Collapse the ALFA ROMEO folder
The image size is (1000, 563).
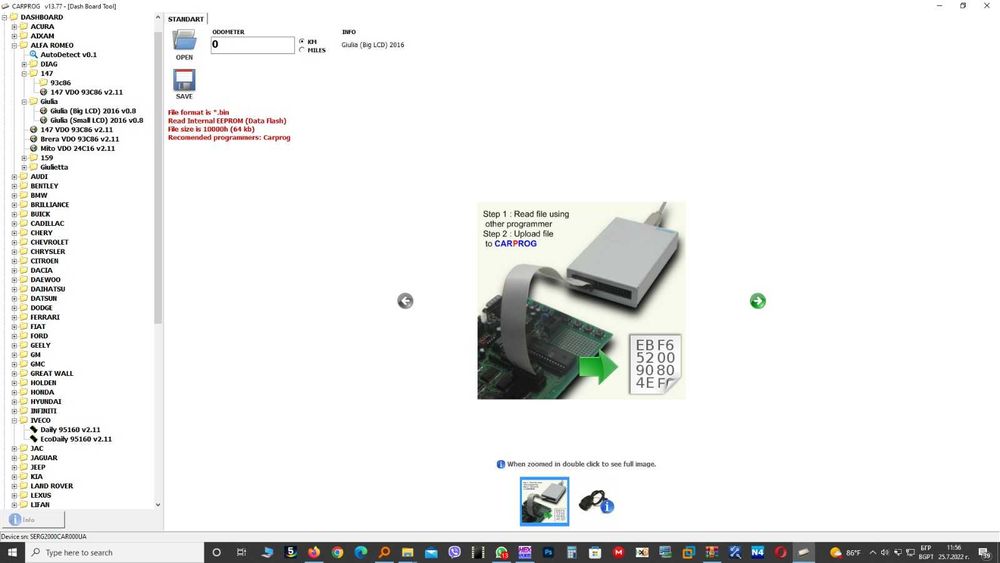14,45
